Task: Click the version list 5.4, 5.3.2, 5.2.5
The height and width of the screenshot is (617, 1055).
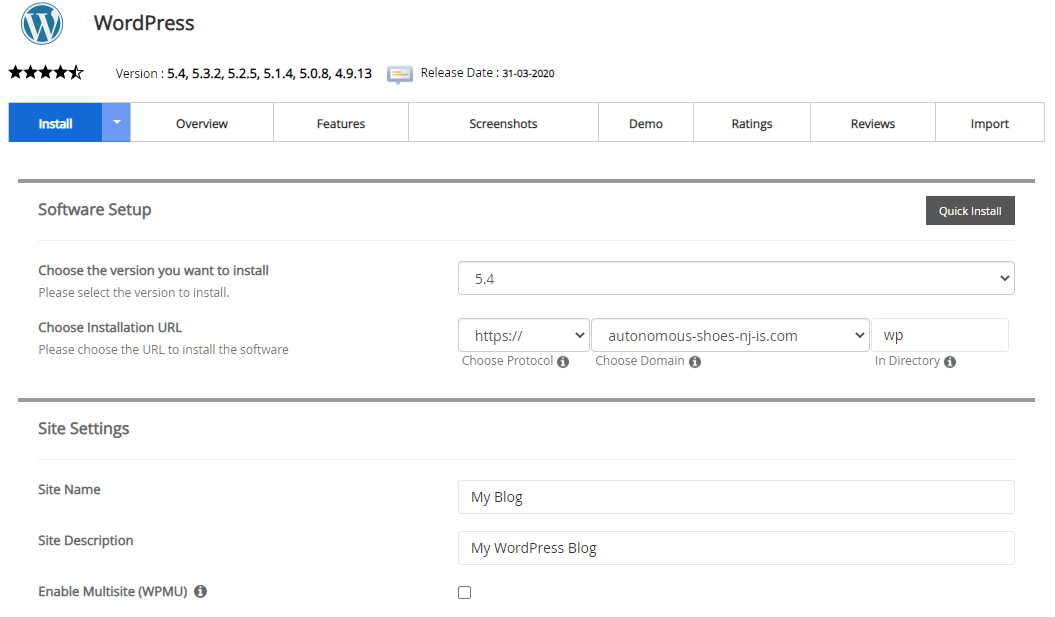Action: click(x=269, y=73)
